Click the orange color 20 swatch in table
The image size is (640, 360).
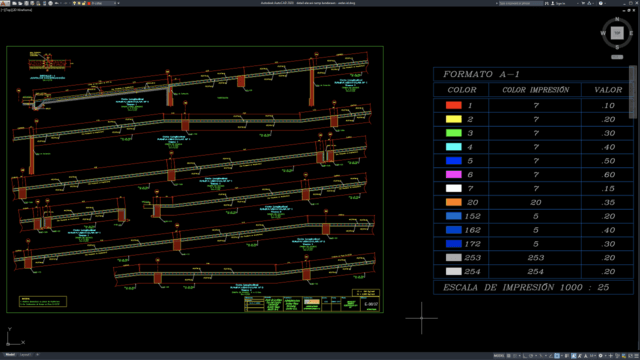point(453,202)
